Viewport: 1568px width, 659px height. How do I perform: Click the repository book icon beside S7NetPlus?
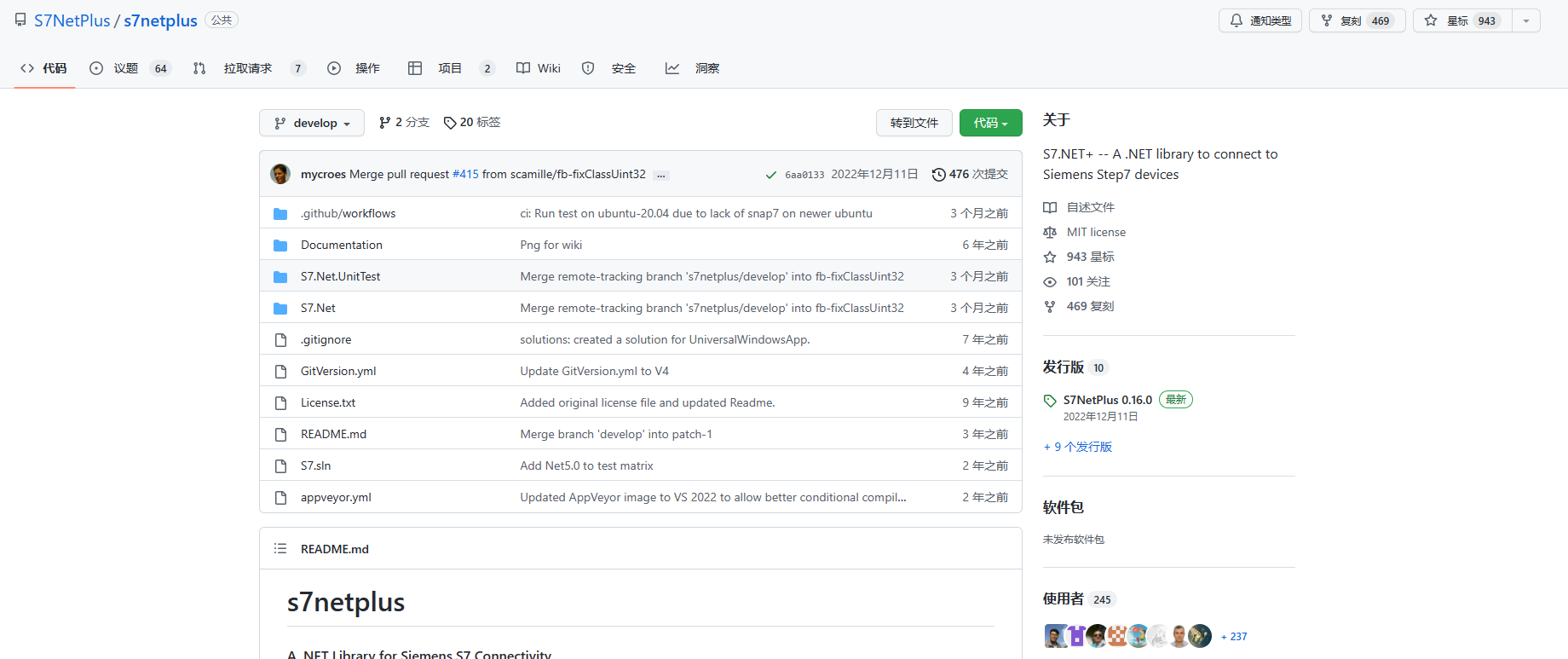[20, 20]
